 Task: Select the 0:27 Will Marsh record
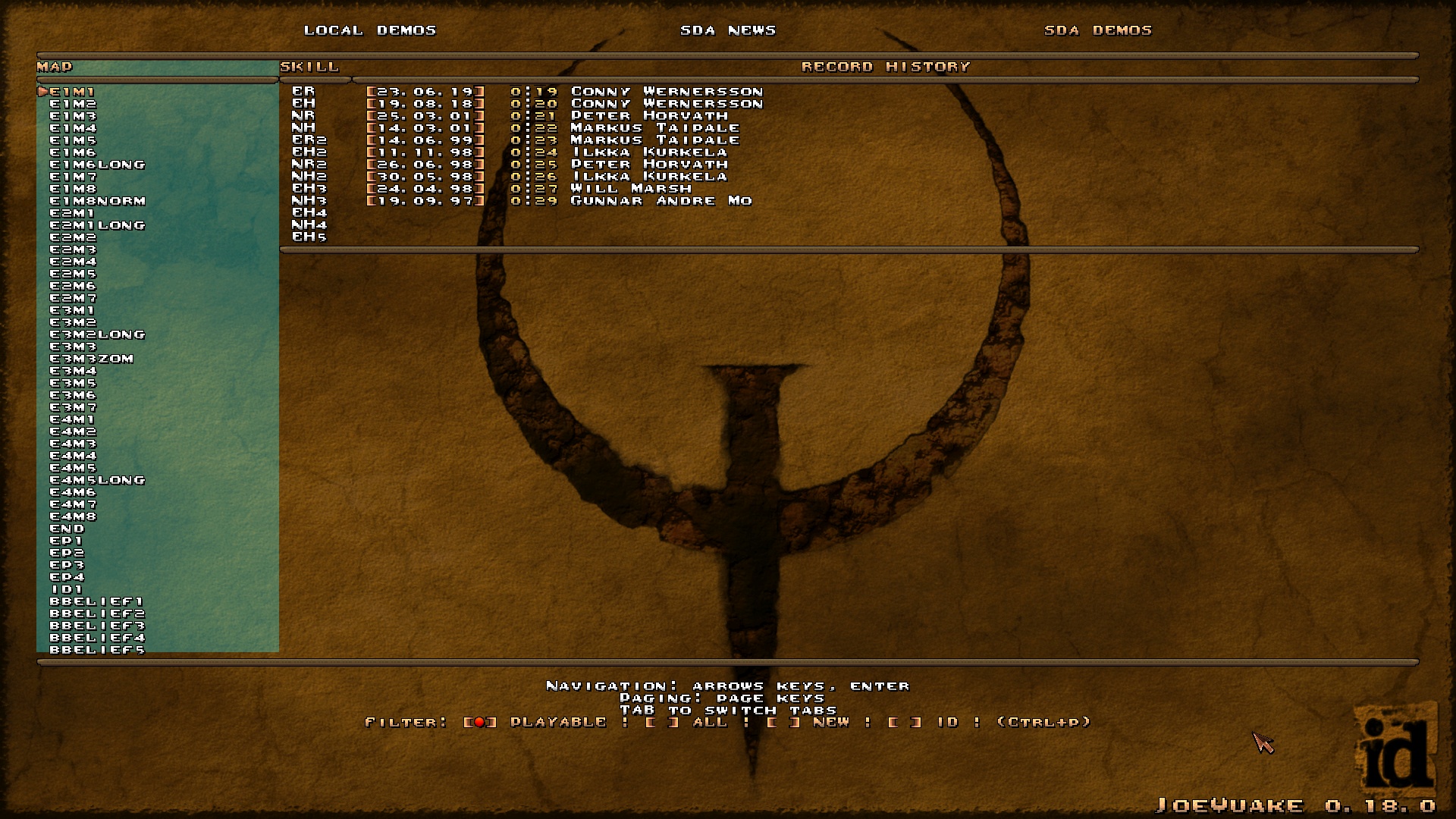coord(528,189)
